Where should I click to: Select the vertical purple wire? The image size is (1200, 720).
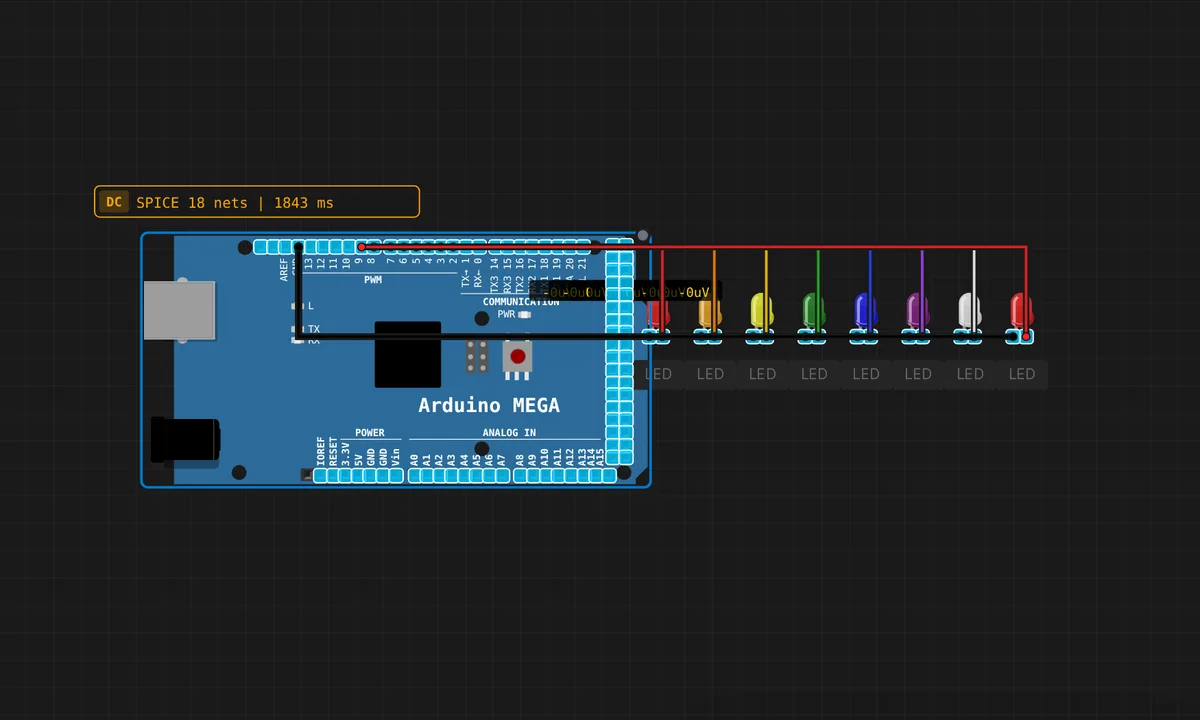pos(922,275)
